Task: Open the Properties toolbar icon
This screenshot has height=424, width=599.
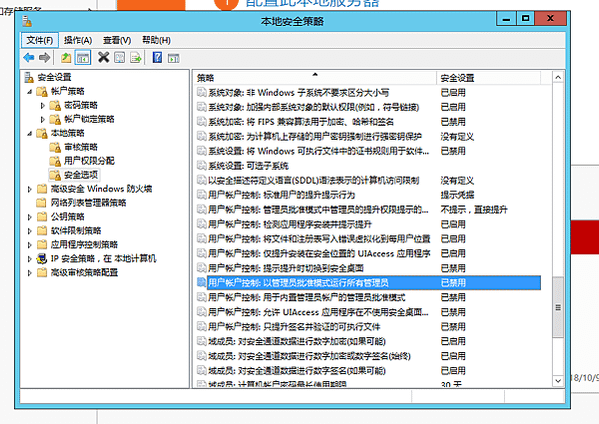Action: [x=120, y=58]
